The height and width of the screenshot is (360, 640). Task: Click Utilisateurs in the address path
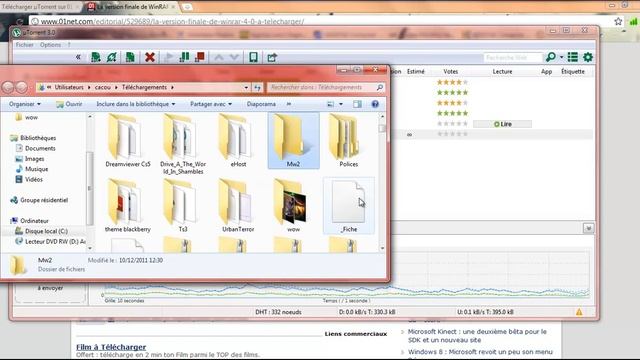tap(69, 87)
